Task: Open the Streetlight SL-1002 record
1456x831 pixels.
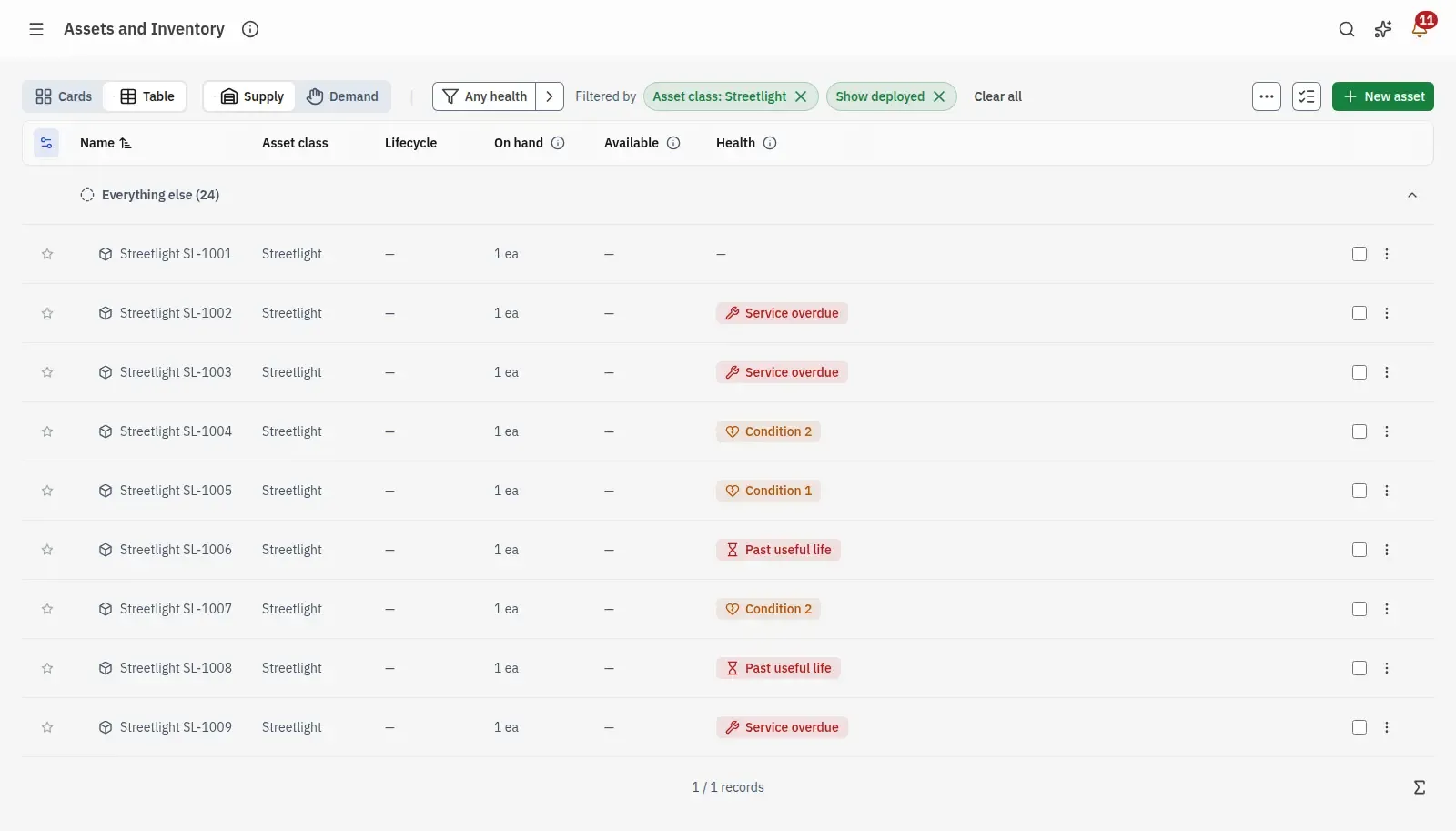Action: pos(176,313)
